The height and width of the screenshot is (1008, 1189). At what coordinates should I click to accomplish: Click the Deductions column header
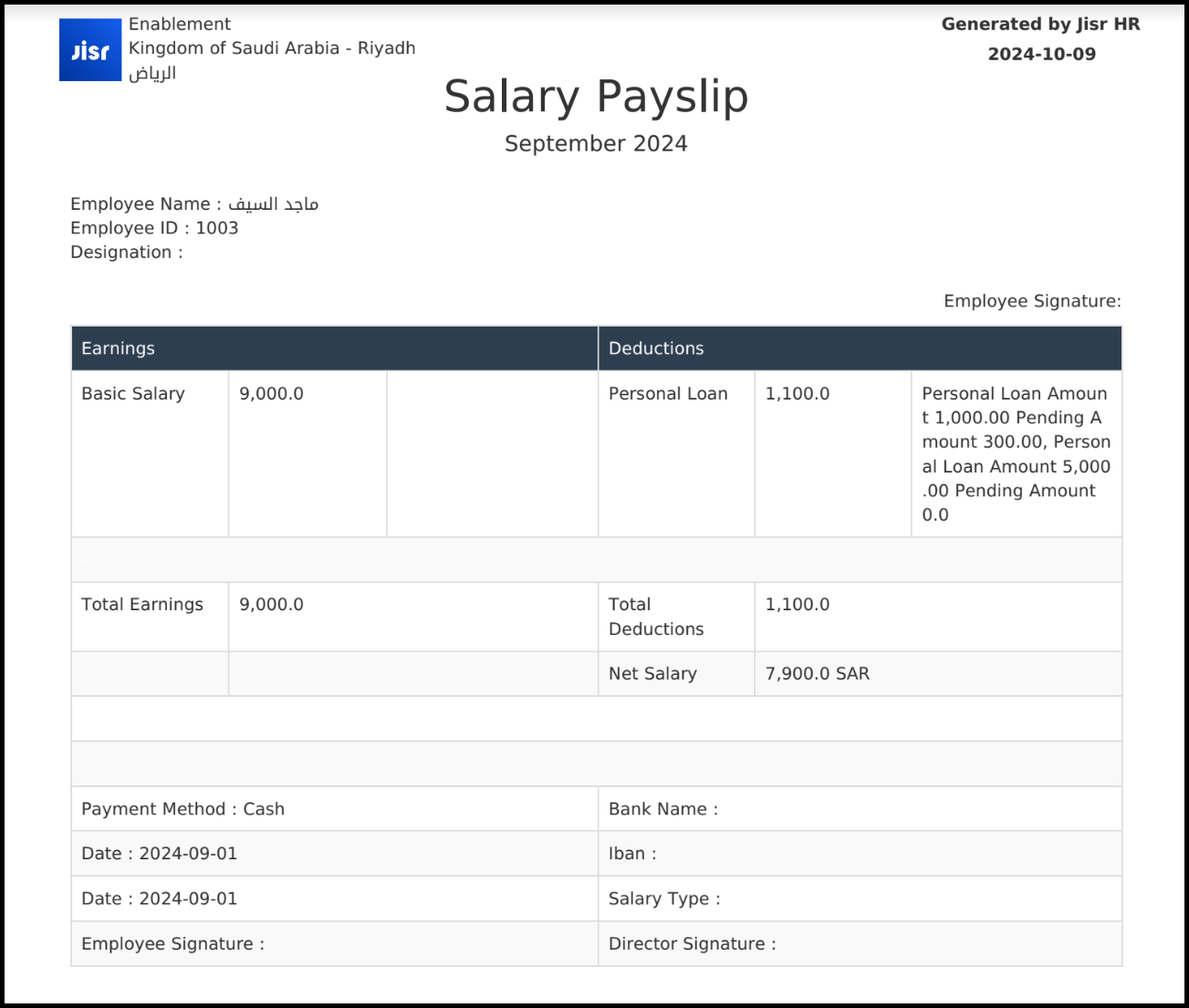click(x=656, y=348)
